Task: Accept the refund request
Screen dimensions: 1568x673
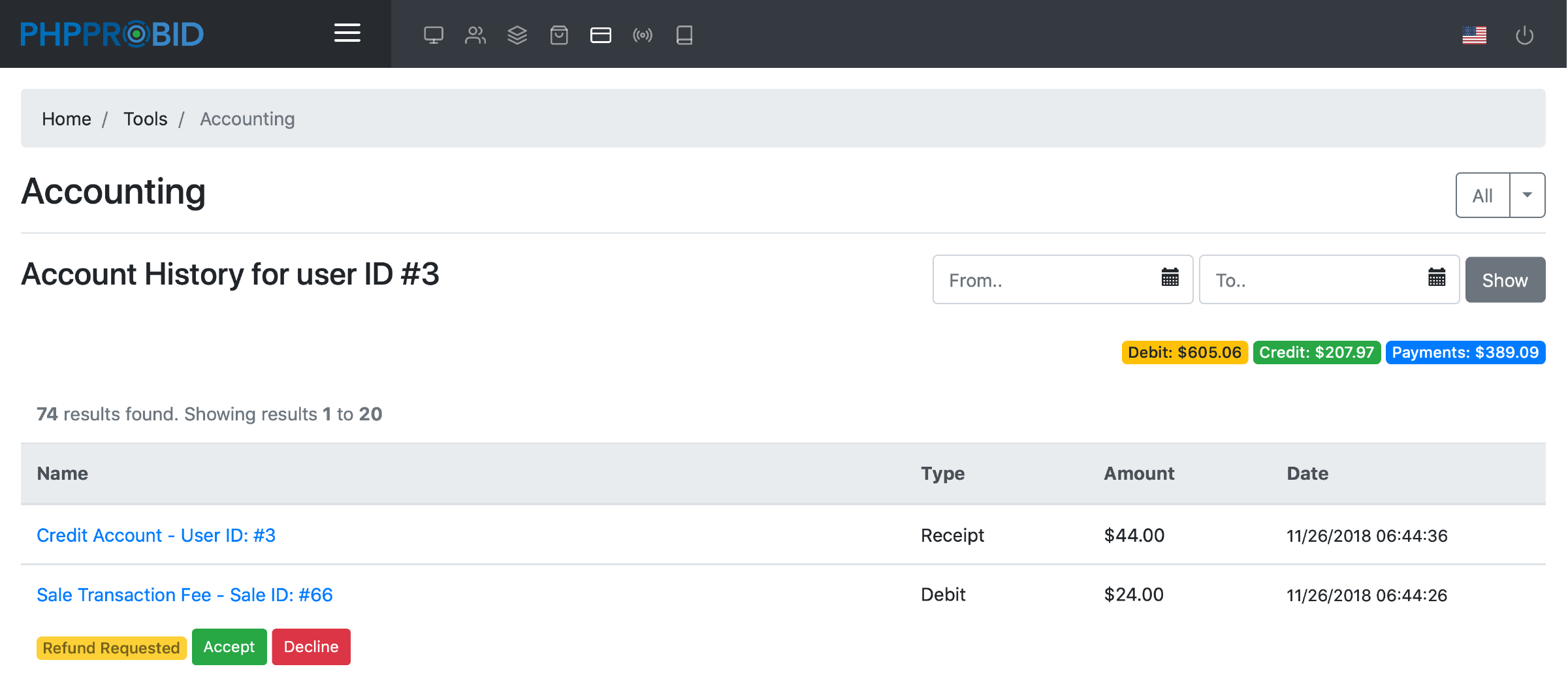Action: point(229,647)
